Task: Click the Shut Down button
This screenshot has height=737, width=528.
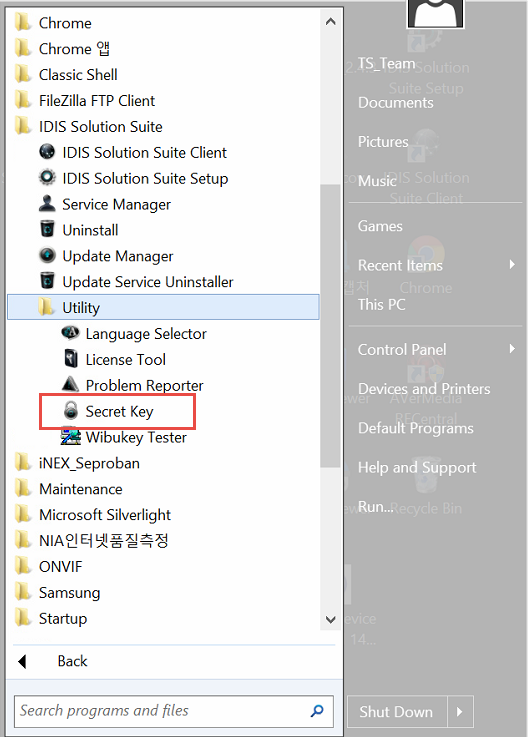Action: click(397, 711)
